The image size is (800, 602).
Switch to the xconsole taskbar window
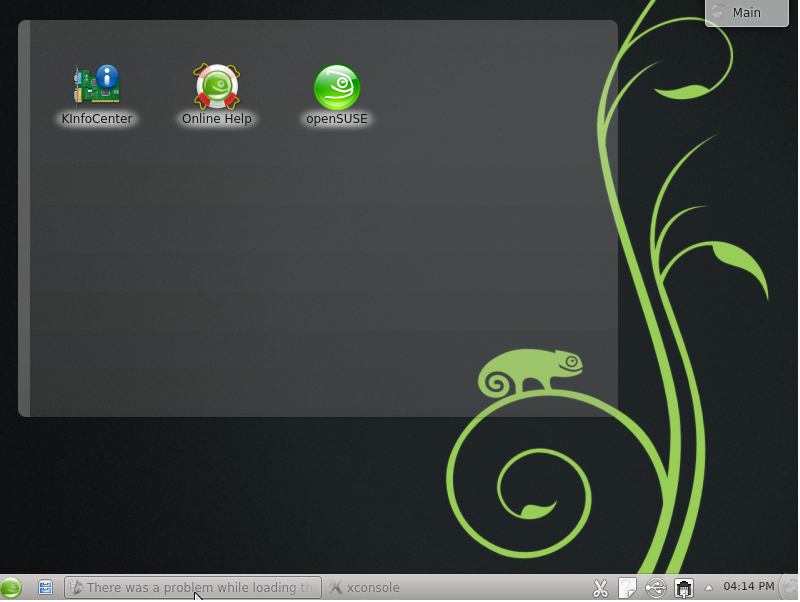point(365,588)
